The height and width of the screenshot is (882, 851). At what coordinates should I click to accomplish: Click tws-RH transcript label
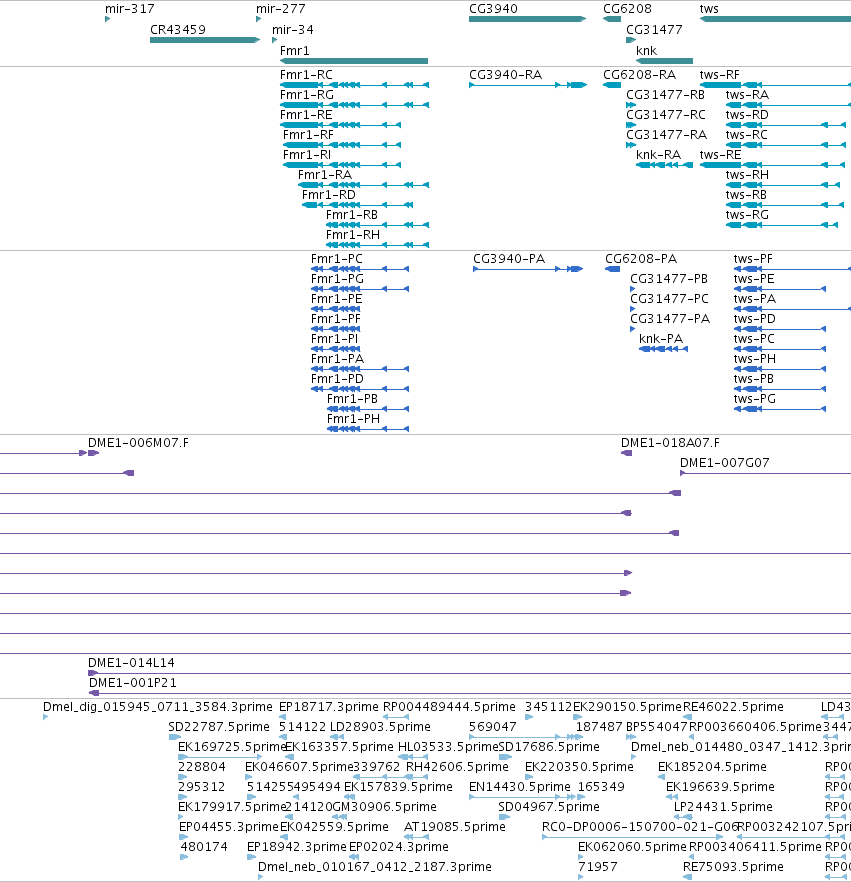pyautogui.click(x=748, y=174)
